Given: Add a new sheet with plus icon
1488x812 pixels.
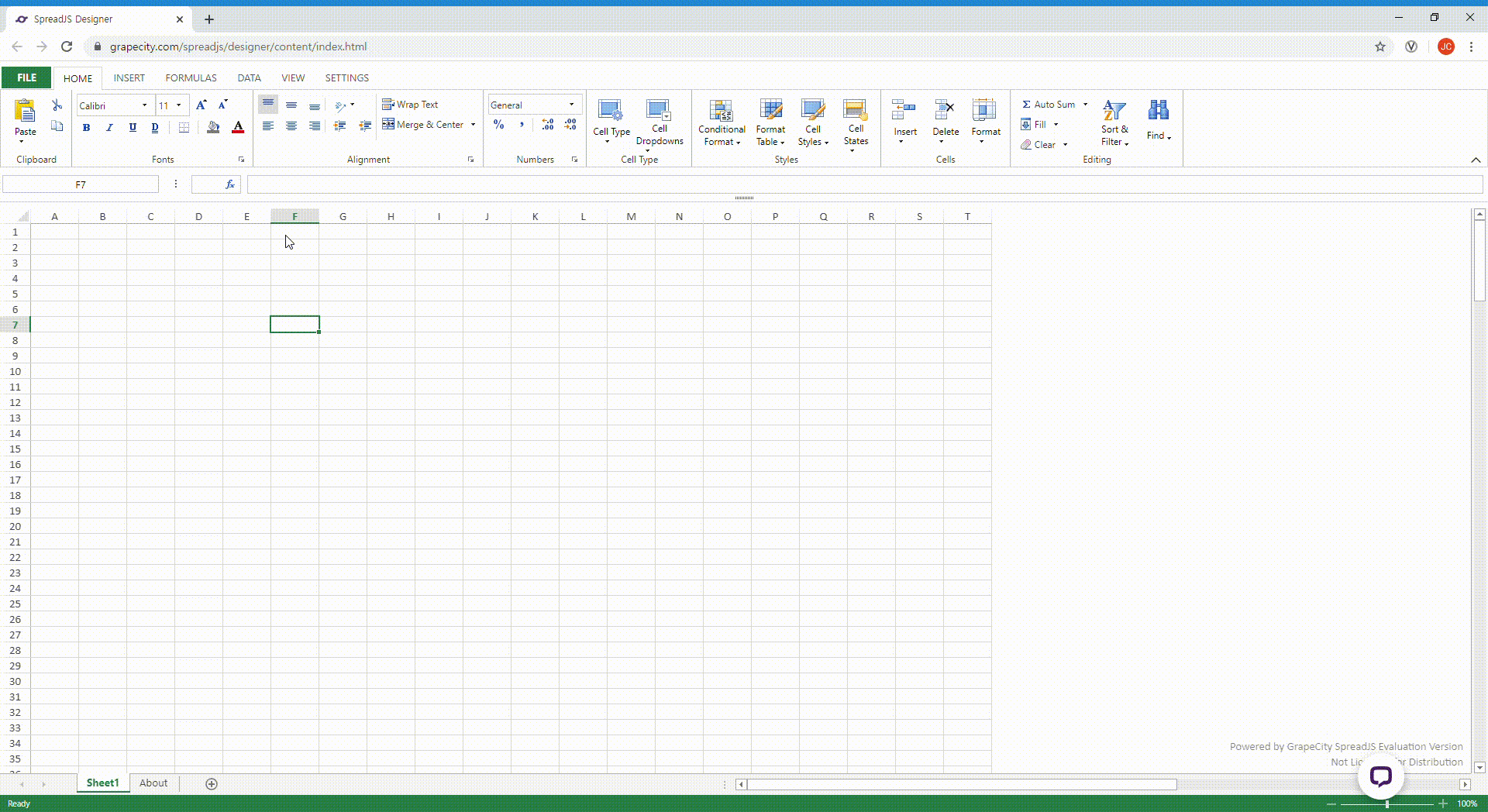Looking at the screenshot, I should tap(212, 783).
